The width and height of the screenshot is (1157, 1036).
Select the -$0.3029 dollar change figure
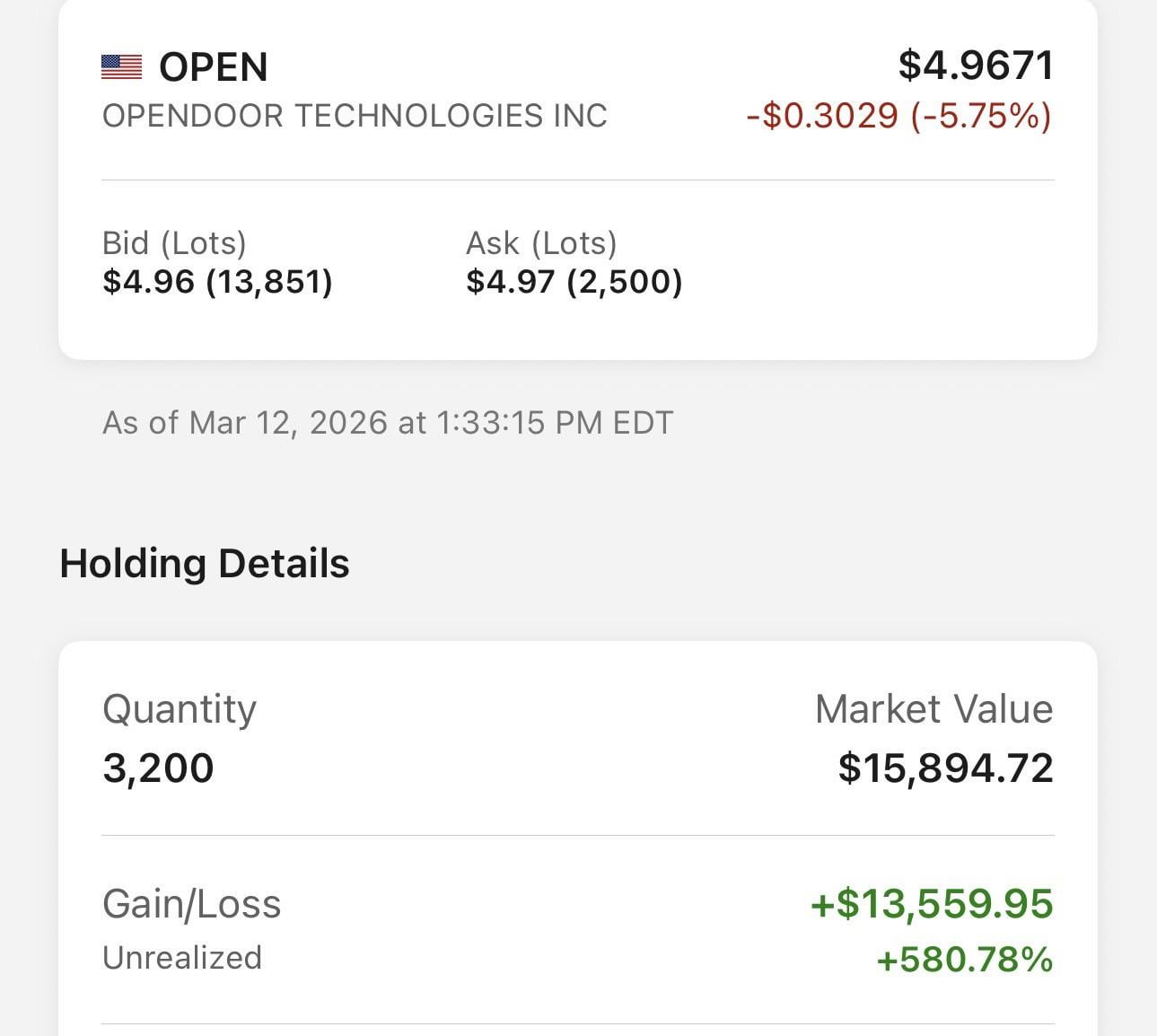tap(822, 116)
